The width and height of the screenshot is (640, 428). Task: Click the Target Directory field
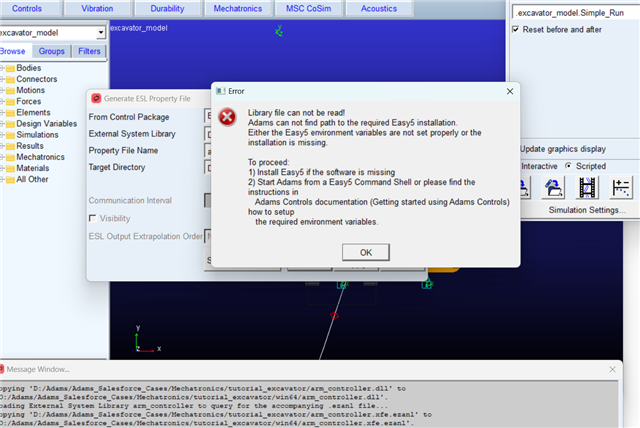coord(207,167)
